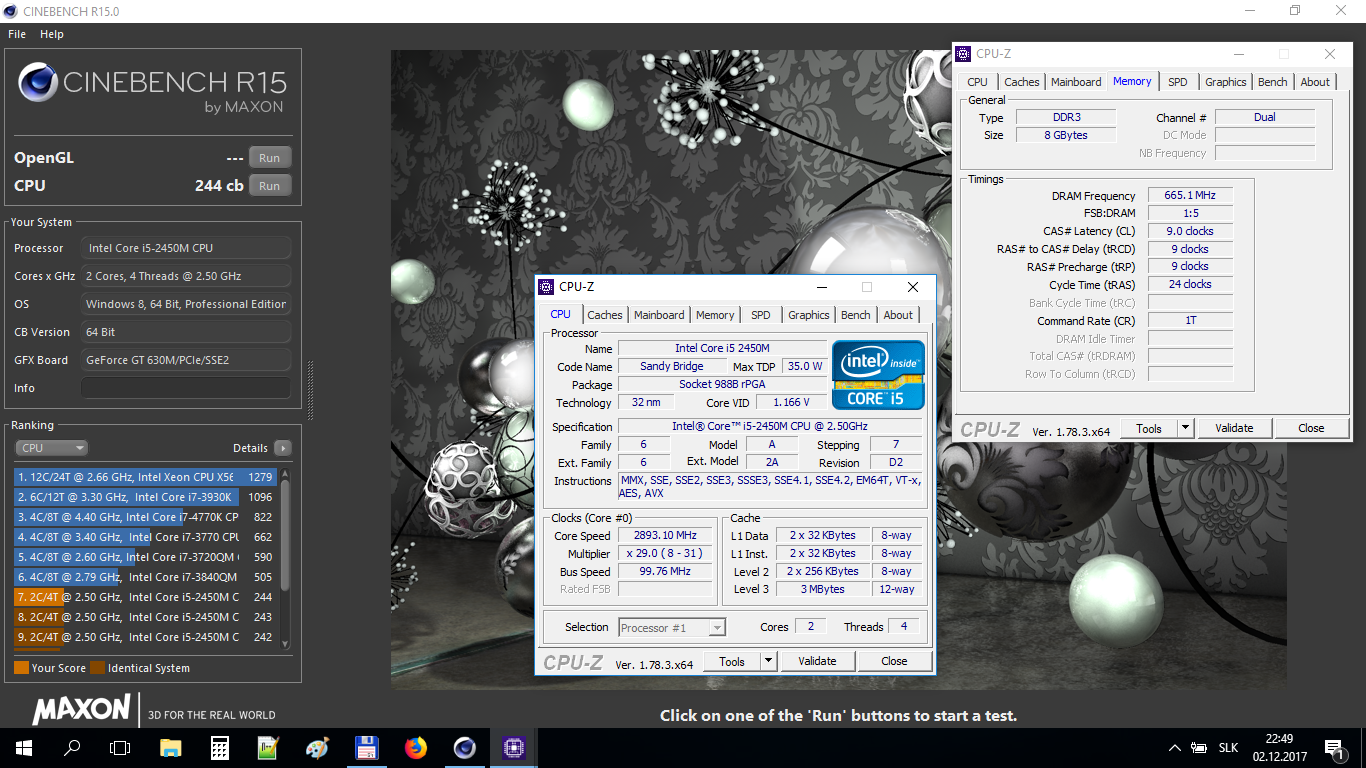Switch to Bench tab in front CPU-Z
The height and width of the screenshot is (768, 1366).
(x=855, y=315)
